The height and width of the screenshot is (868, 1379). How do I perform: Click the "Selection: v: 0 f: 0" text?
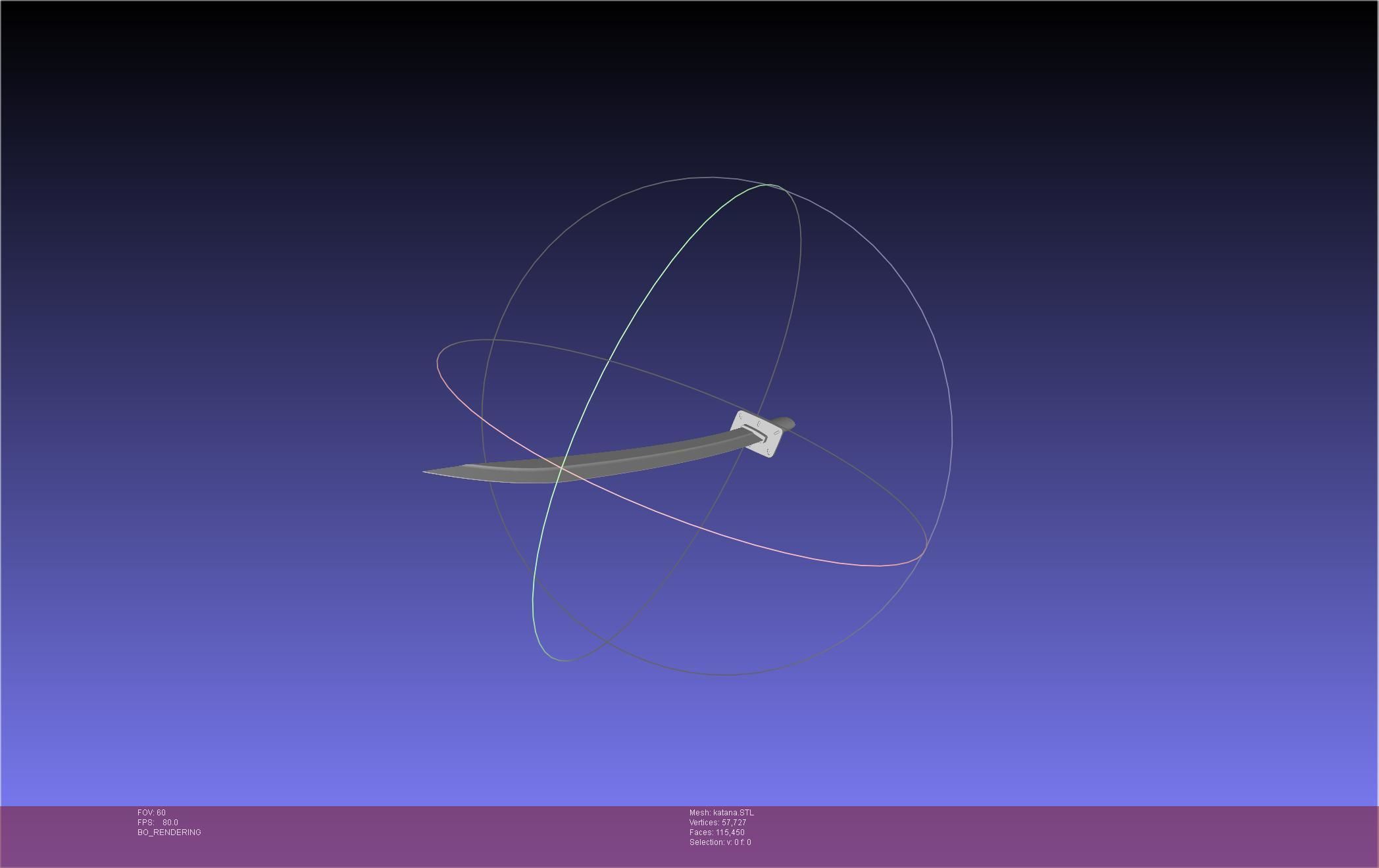720,842
